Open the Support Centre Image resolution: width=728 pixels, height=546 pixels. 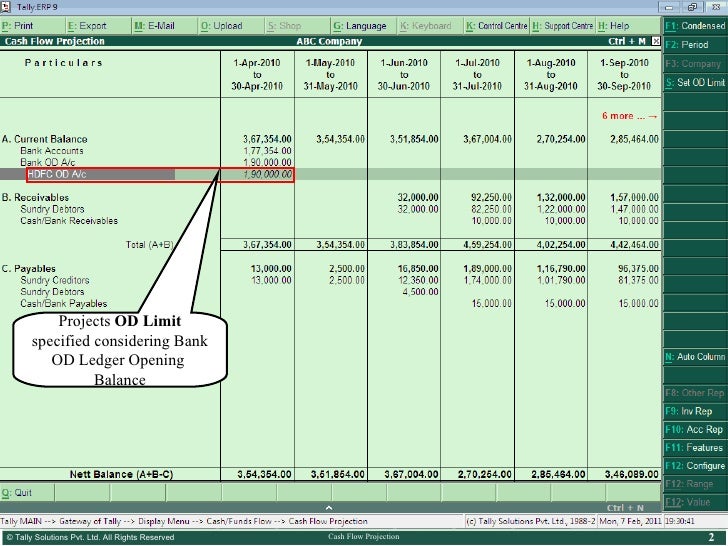[x=563, y=26]
